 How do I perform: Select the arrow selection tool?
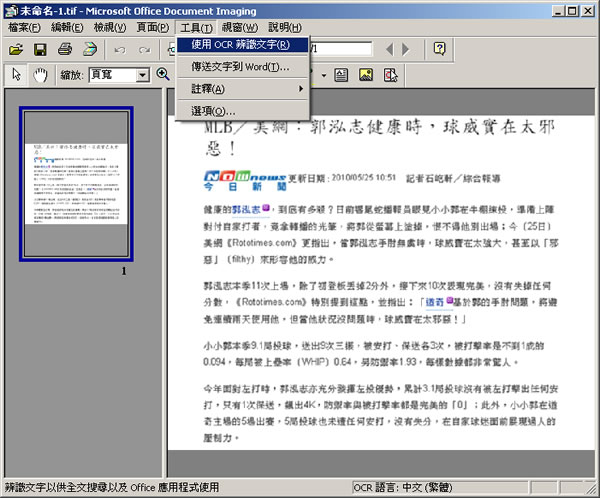[x=16, y=75]
